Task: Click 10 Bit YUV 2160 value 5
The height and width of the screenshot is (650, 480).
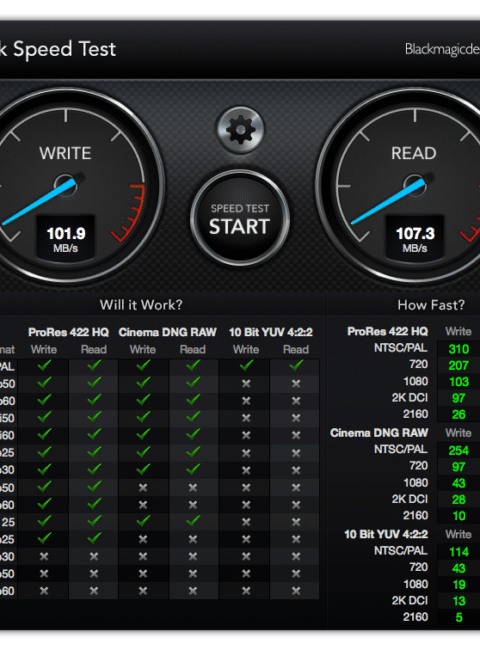Action: click(458, 617)
